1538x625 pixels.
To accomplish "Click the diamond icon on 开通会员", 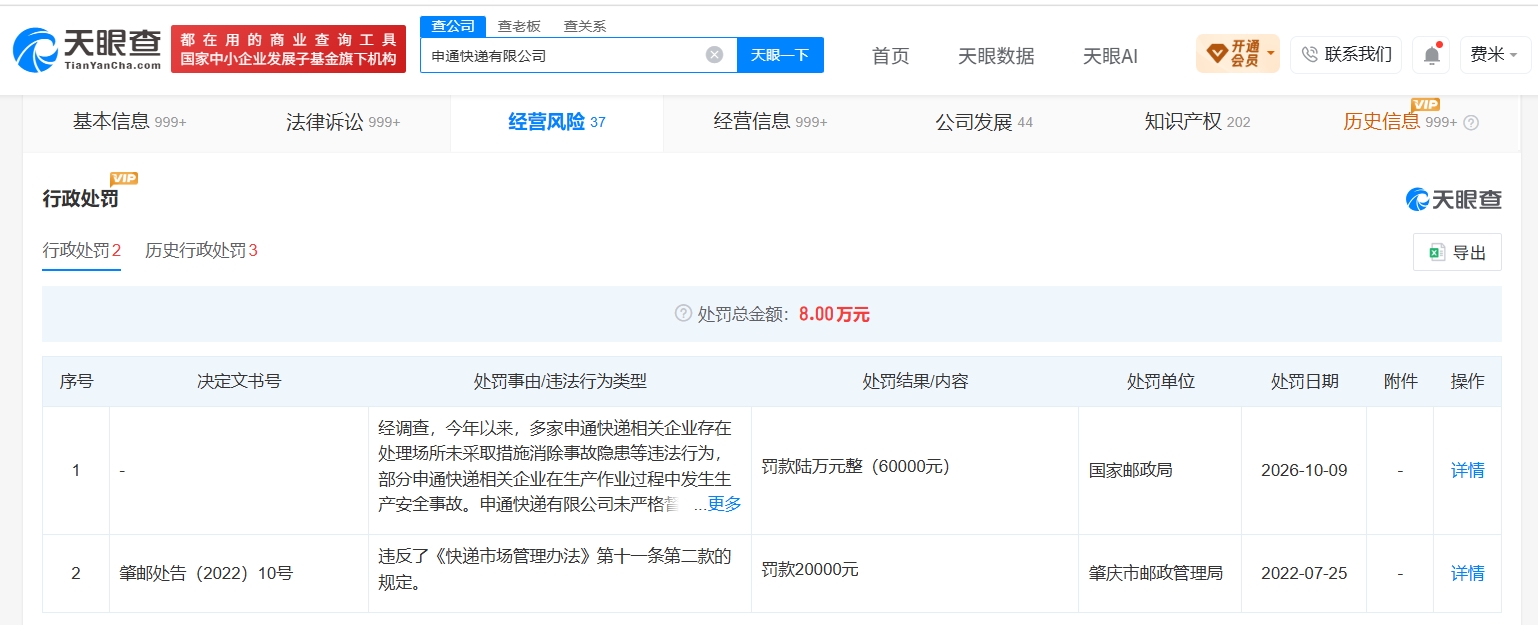I will 1216,54.
